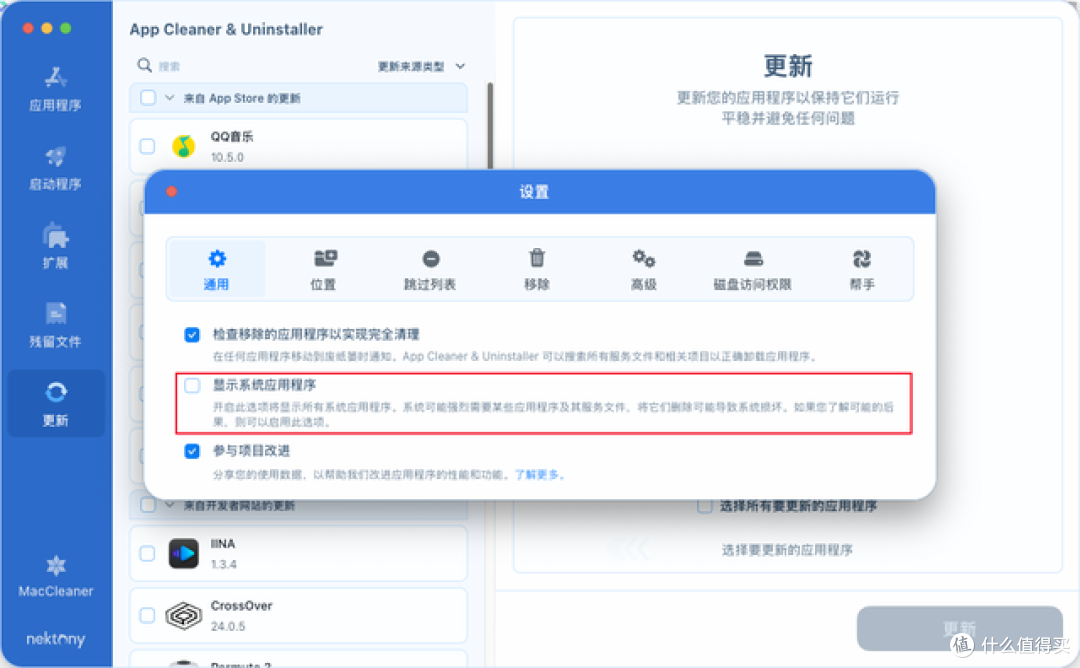Select the 更新 sidebar section
Screen dimensions: 1080x668
pos(56,404)
